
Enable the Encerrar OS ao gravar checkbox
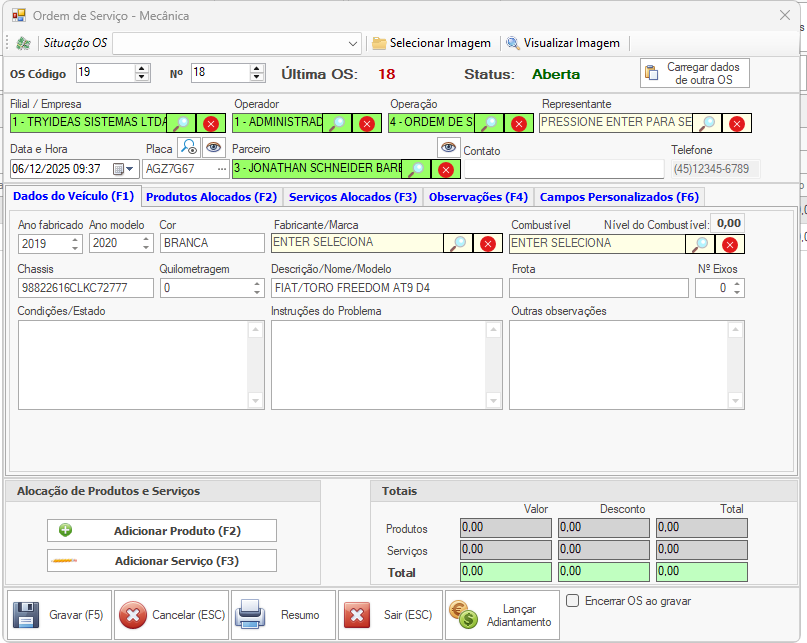(x=573, y=601)
